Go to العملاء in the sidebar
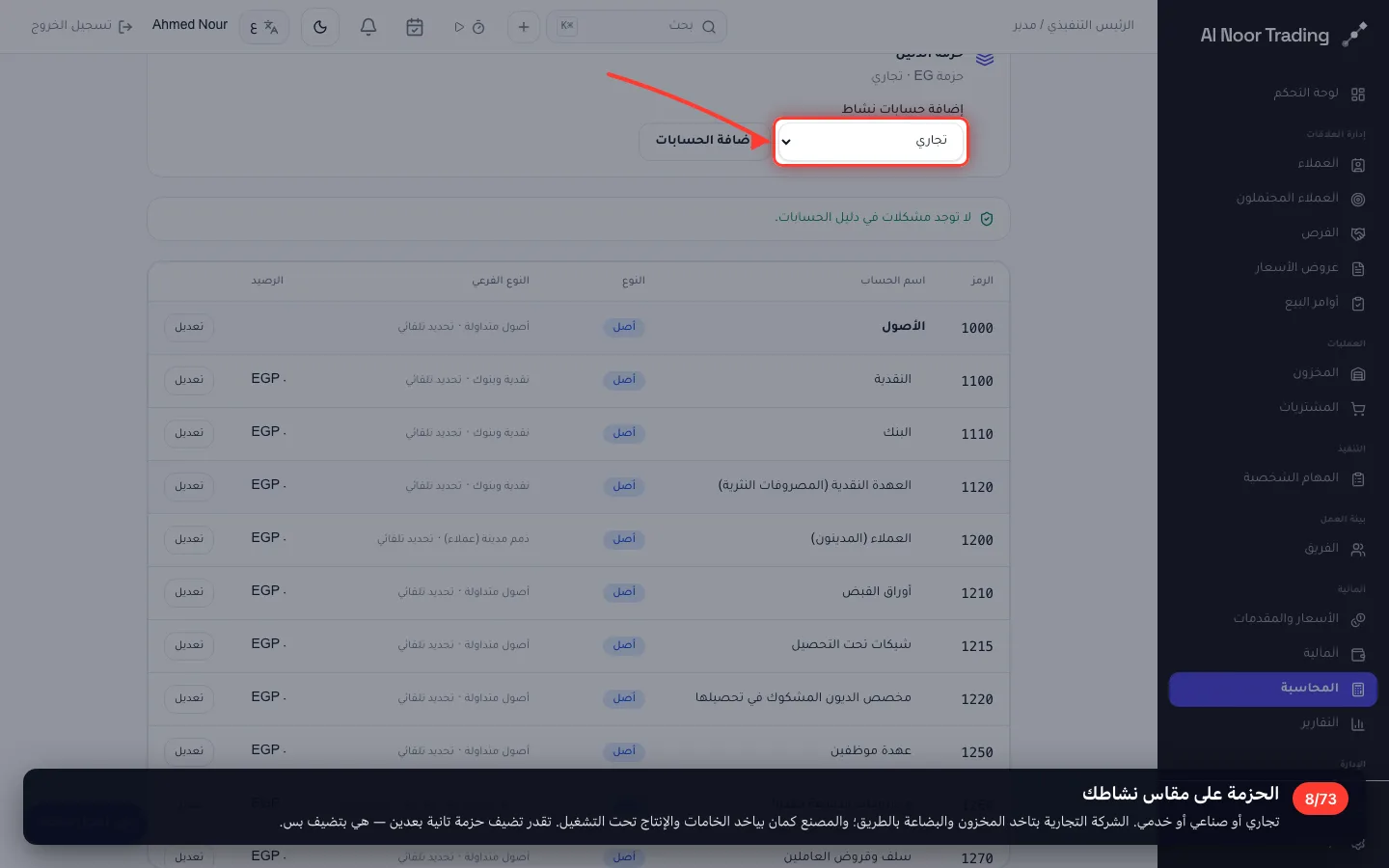This screenshot has width=1389, height=868. pyautogui.click(x=1272, y=164)
